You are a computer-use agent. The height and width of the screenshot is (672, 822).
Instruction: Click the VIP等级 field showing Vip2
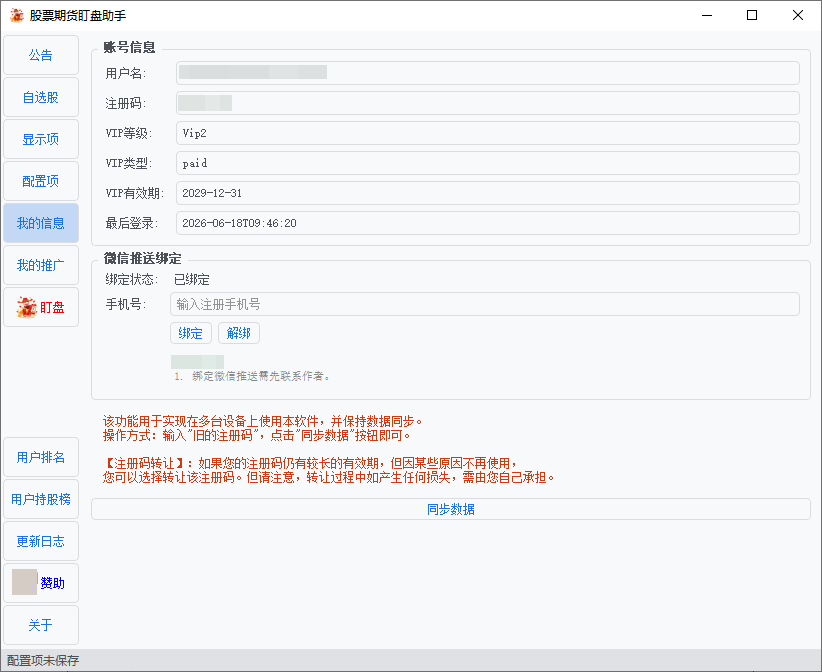click(488, 133)
